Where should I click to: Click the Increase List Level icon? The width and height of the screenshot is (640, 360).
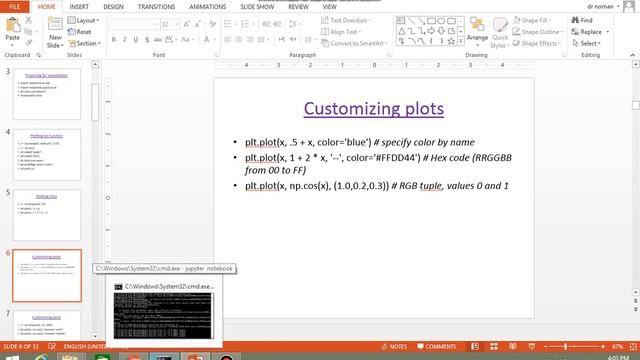point(278,24)
